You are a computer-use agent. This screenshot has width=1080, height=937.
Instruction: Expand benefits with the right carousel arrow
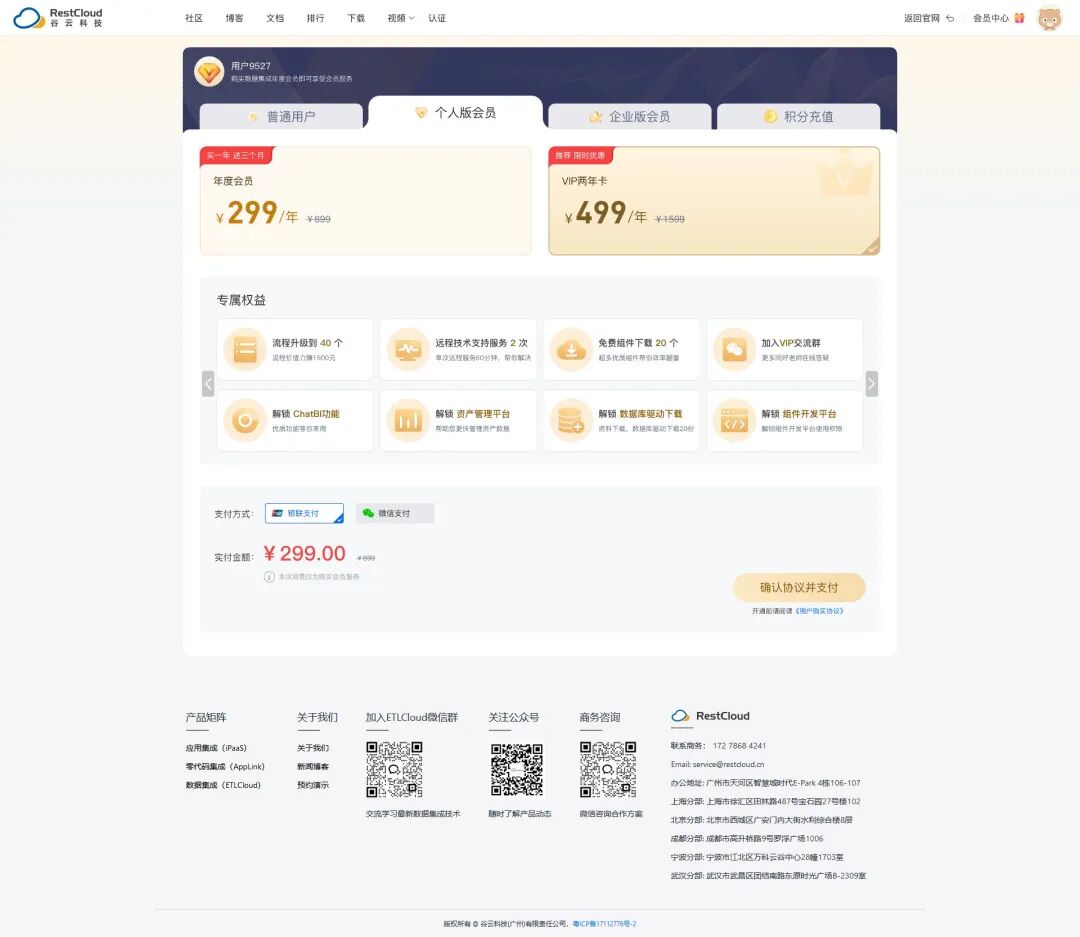pos(871,383)
